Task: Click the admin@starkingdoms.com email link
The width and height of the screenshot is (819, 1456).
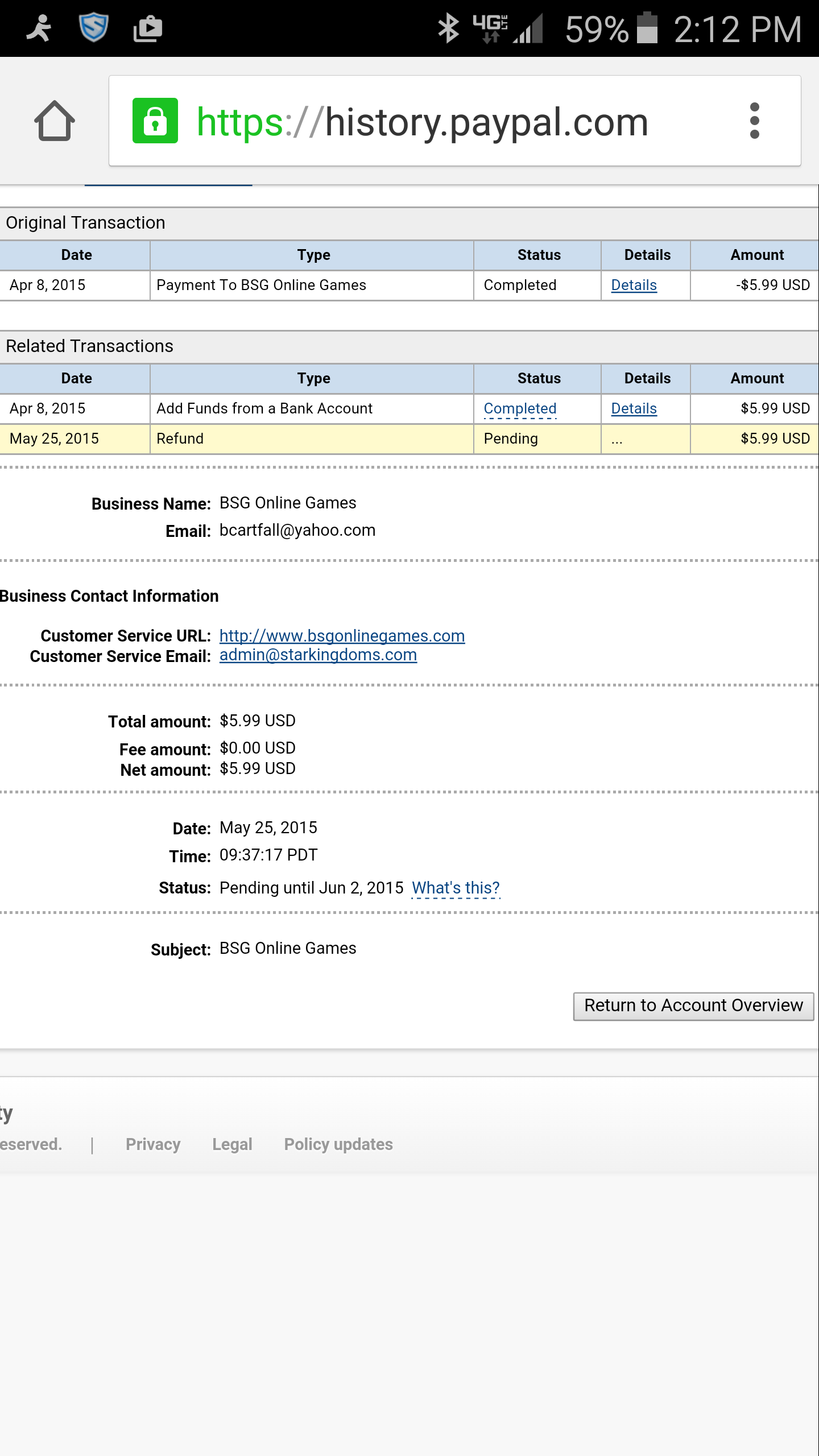Action: pos(318,655)
